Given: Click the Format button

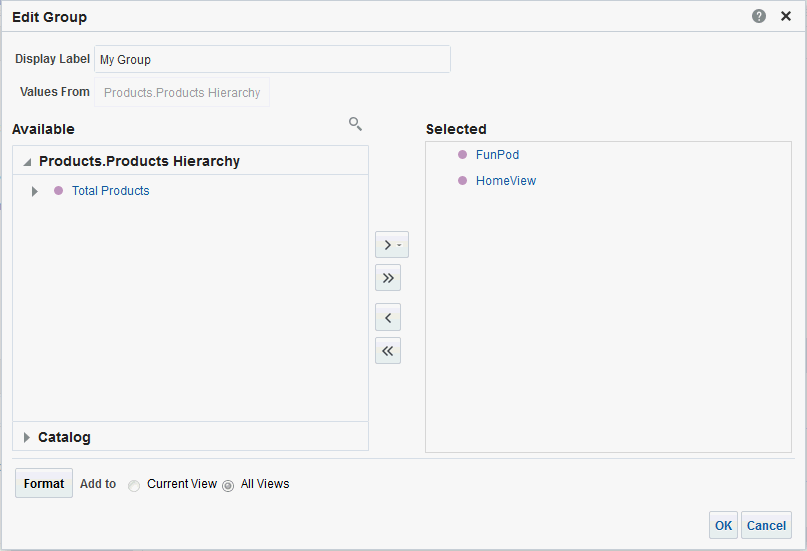Looking at the screenshot, I should tap(44, 484).
